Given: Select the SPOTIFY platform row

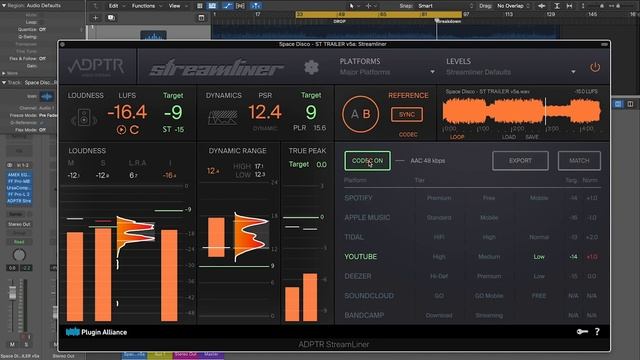Looking at the screenshot, I should (x=472, y=198).
